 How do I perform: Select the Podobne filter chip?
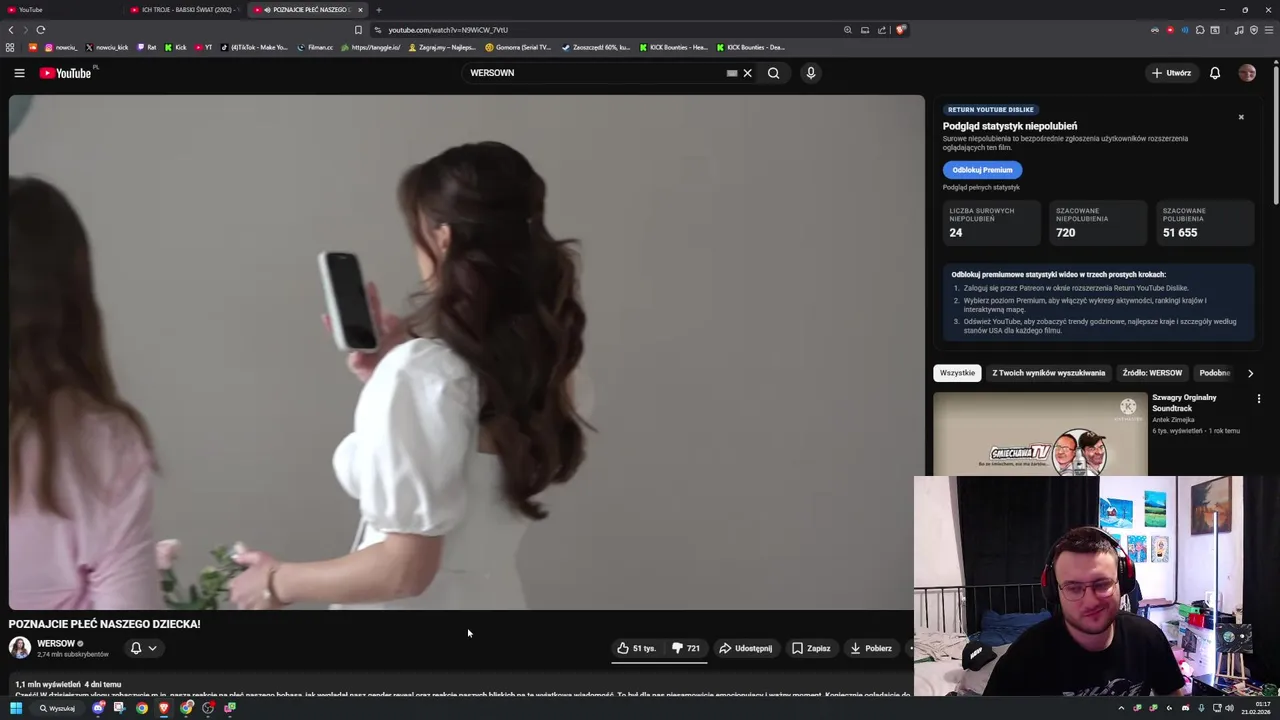click(1214, 373)
